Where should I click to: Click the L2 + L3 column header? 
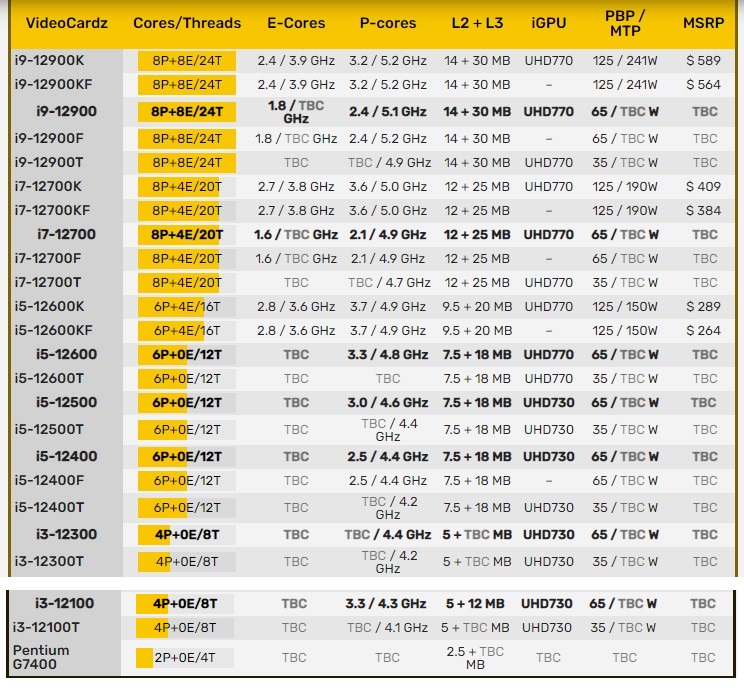click(477, 23)
